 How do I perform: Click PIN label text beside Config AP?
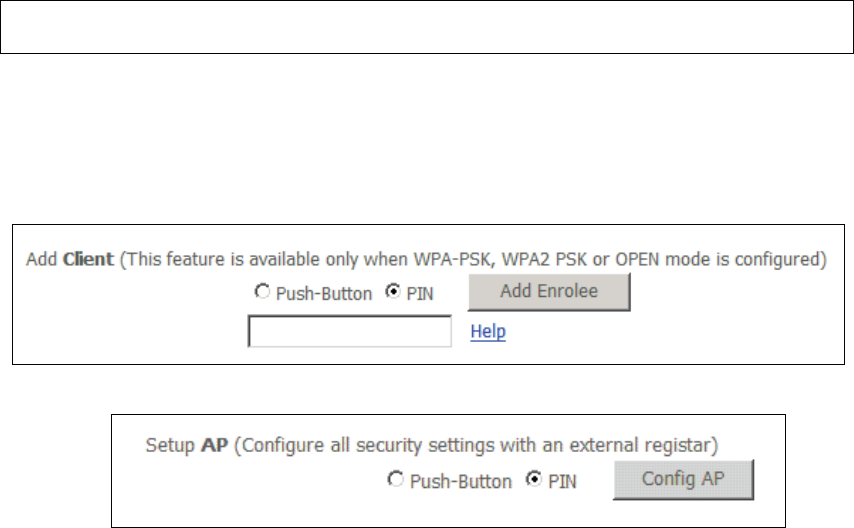[562, 482]
